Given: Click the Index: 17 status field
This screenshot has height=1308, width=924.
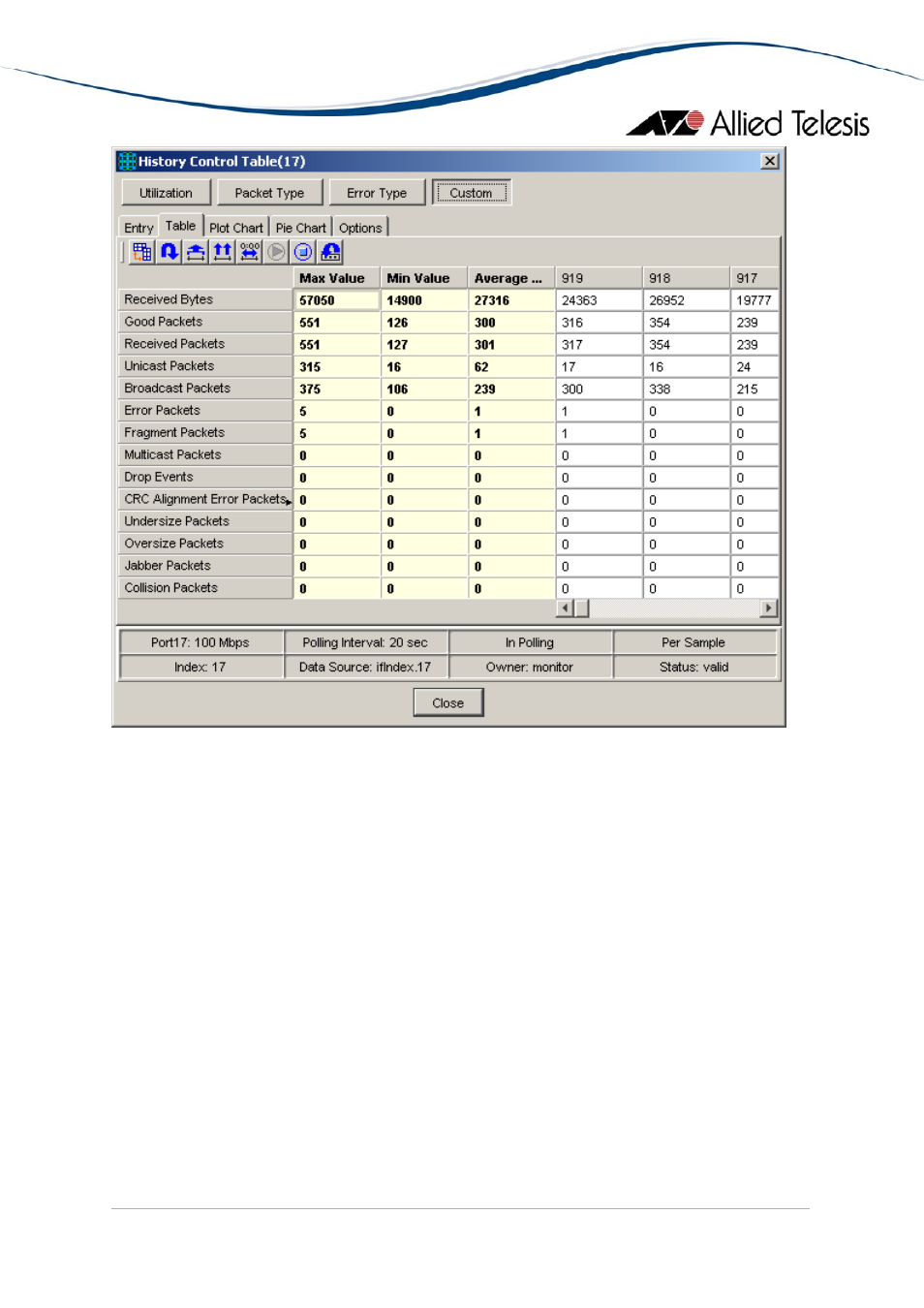Looking at the screenshot, I should [200, 667].
